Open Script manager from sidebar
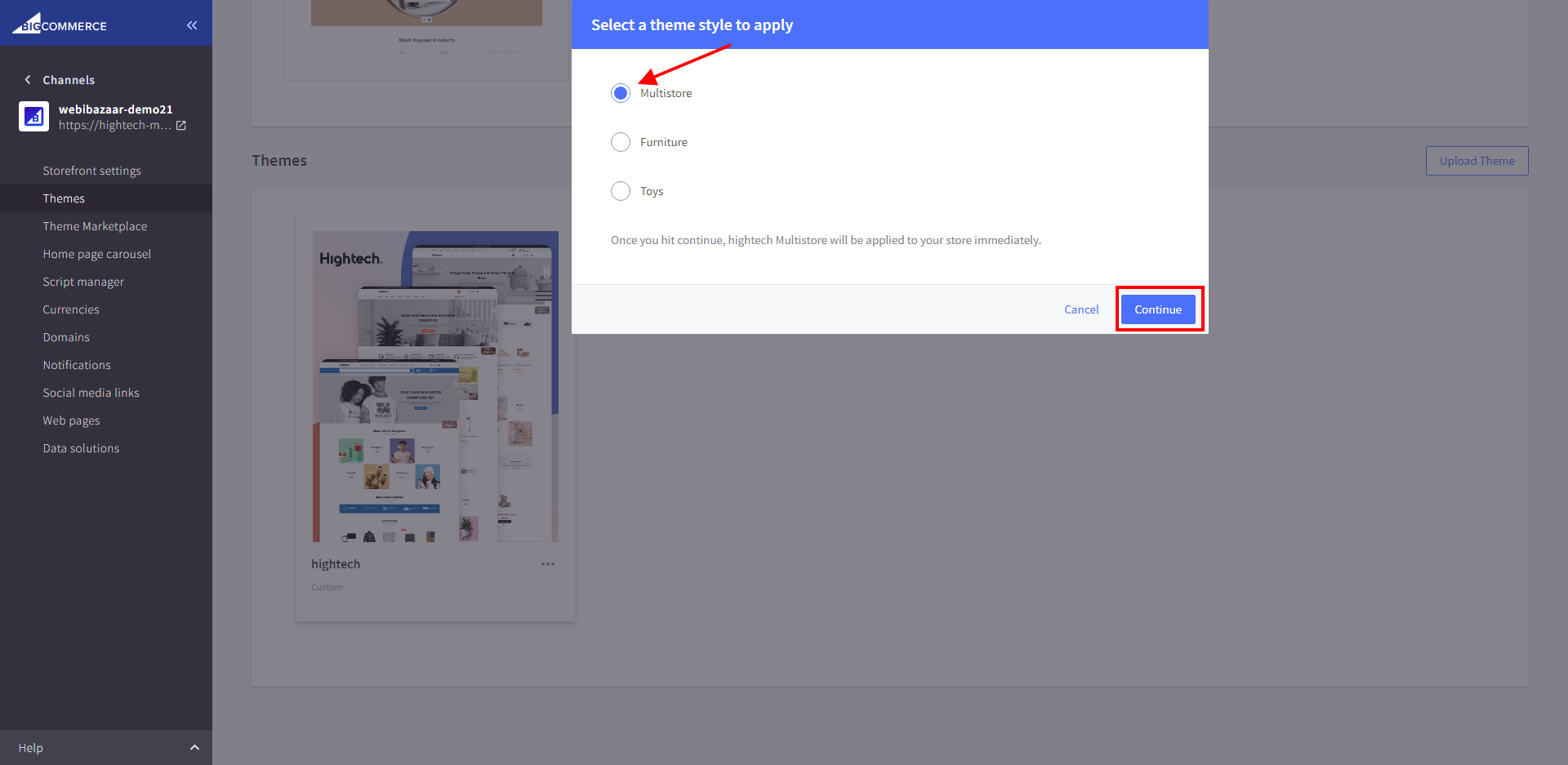Image resolution: width=1568 pixels, height=765 pixels. tap(83, 282)
